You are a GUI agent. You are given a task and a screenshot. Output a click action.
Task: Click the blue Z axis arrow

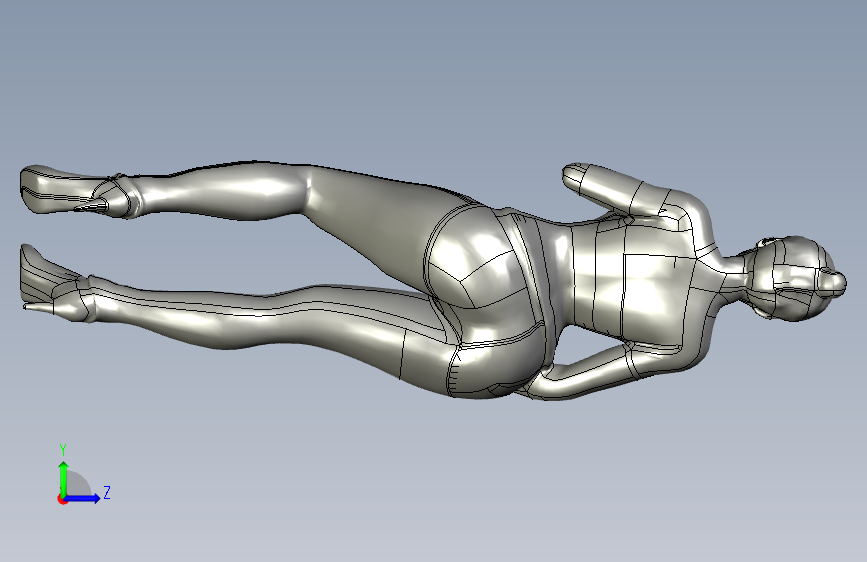tap(83, 498)
